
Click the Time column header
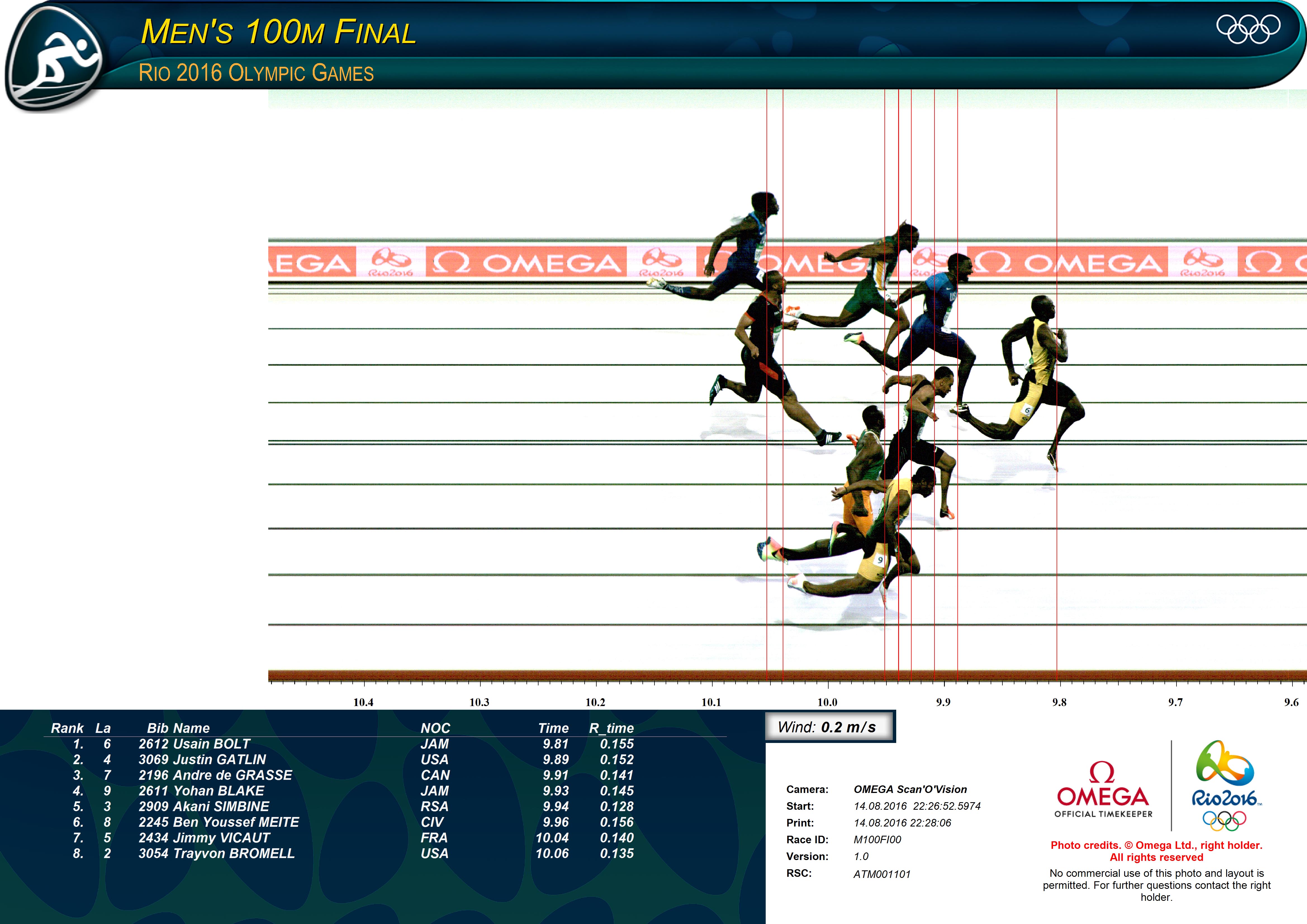pos(553,728)
